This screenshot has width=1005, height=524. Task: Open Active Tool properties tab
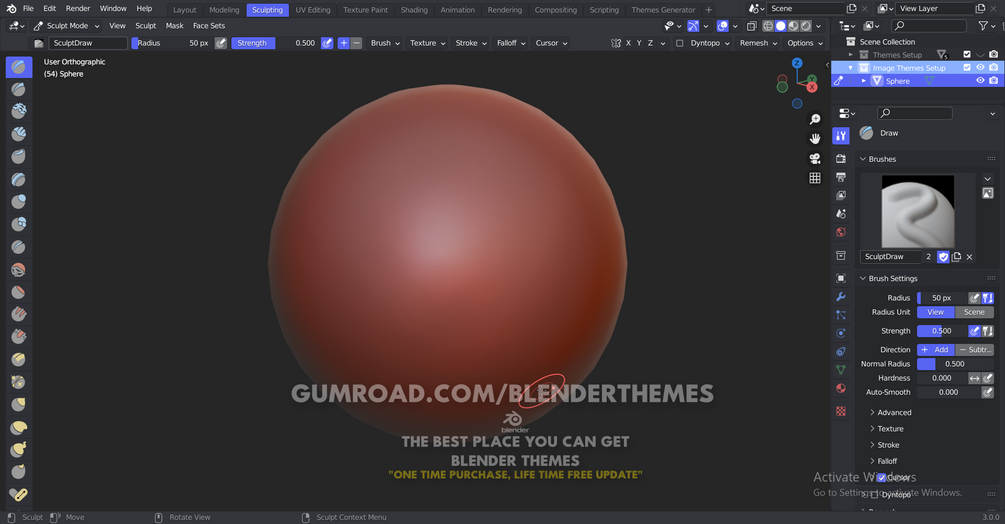(841, 135)
